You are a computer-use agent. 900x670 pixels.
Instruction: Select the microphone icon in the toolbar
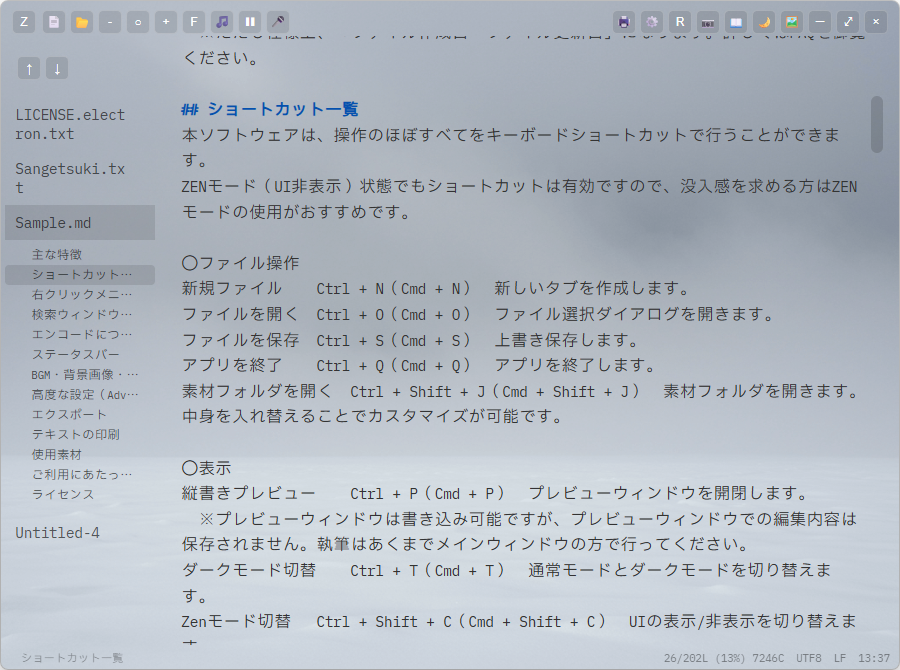278,21
